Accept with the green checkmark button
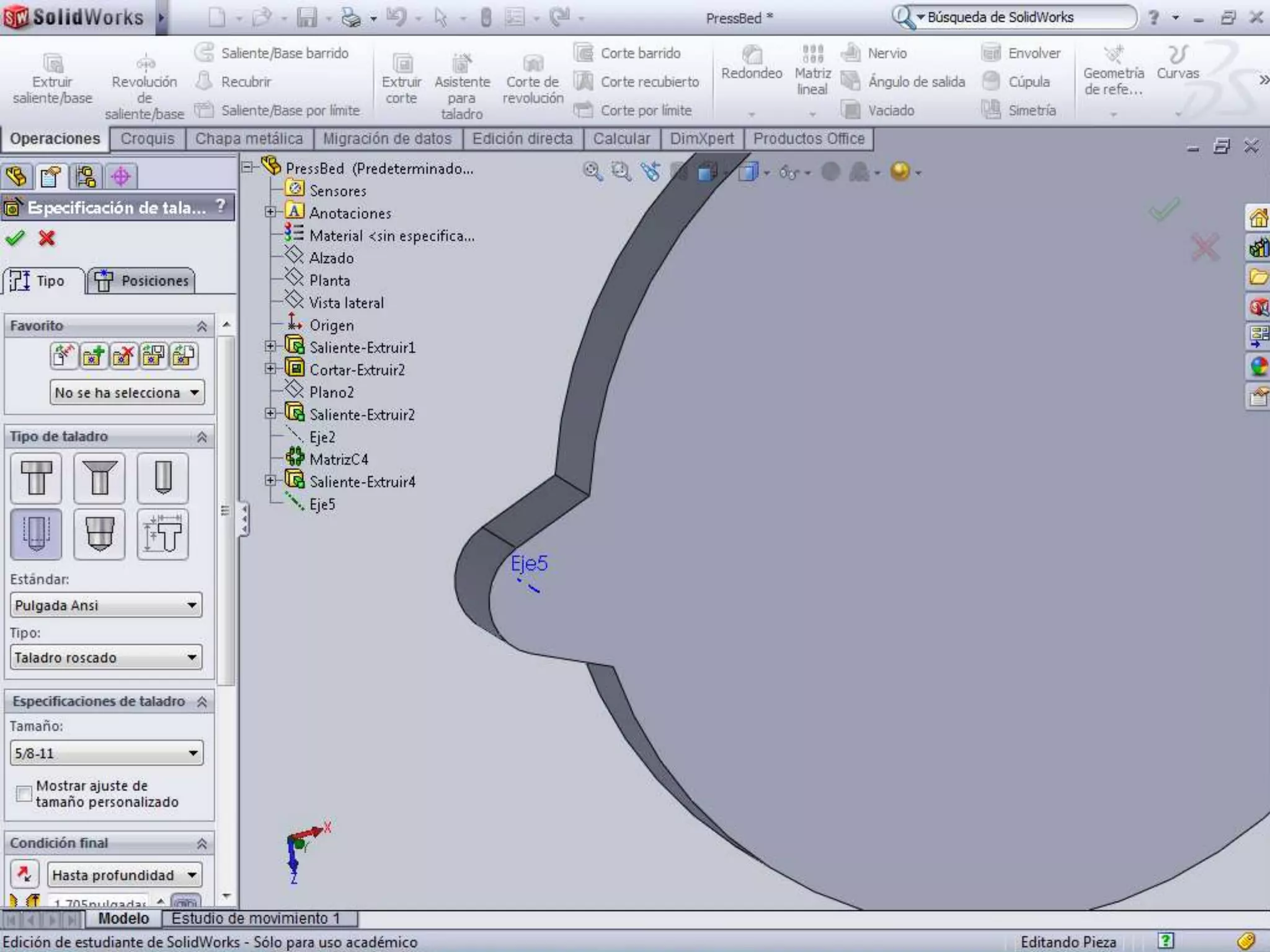 [15, 238]
